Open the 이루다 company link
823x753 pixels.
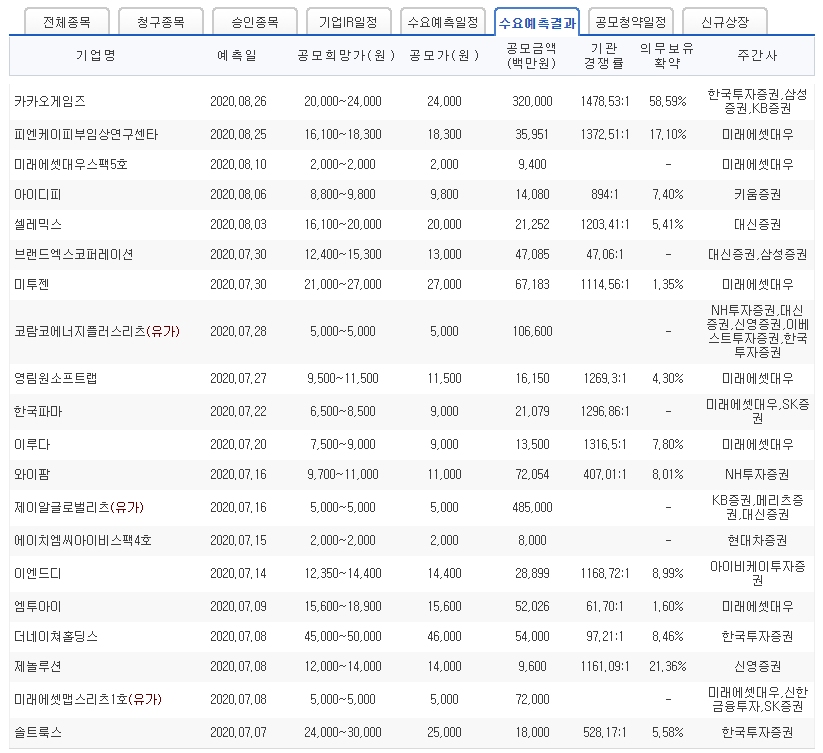(32, 444)
